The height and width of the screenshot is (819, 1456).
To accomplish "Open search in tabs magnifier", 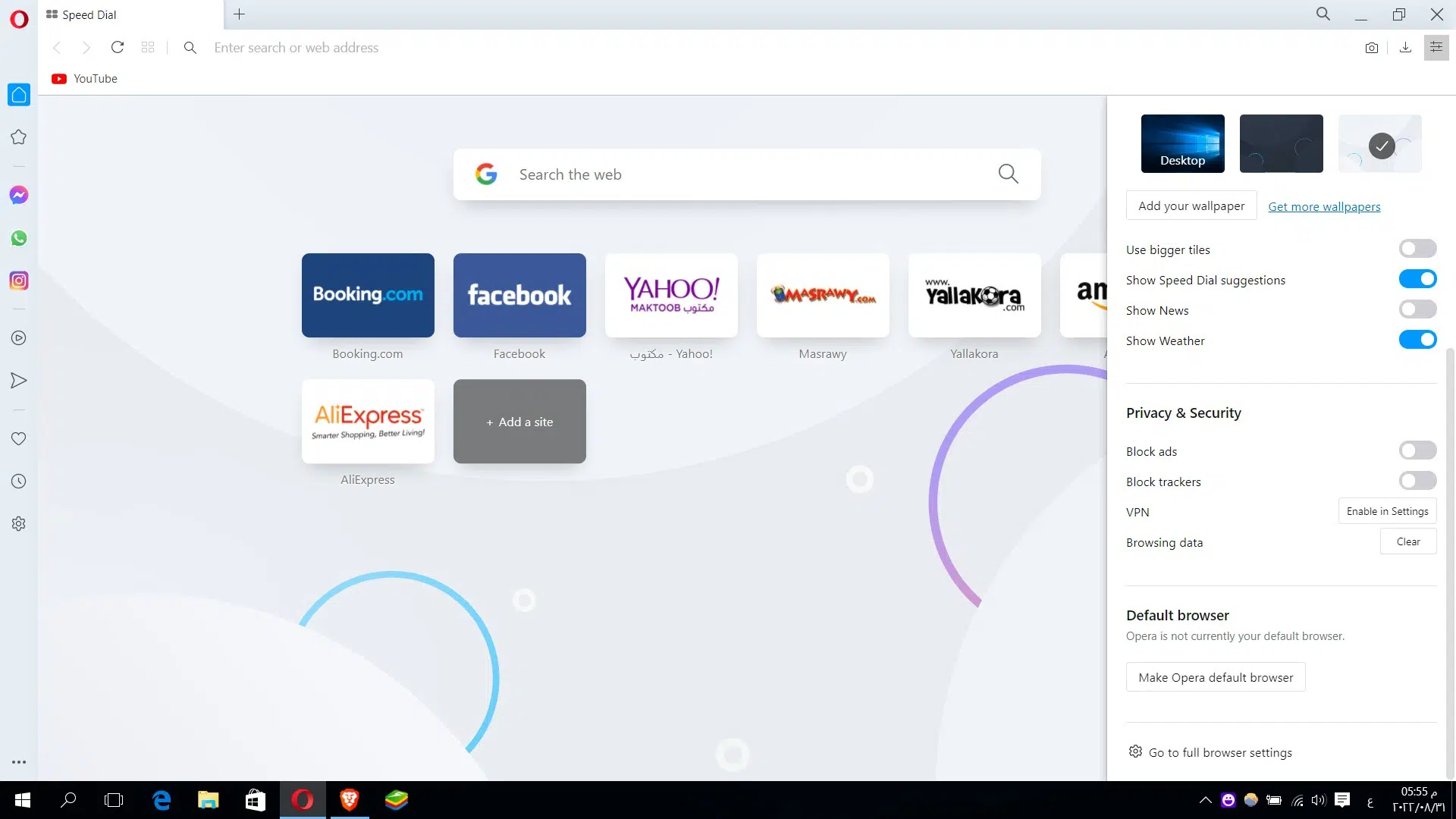I will 1323,14.
